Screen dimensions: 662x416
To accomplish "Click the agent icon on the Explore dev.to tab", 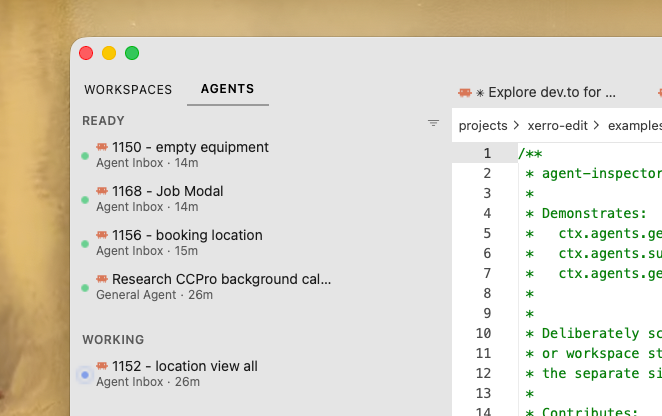I will (x=465, y=92).
